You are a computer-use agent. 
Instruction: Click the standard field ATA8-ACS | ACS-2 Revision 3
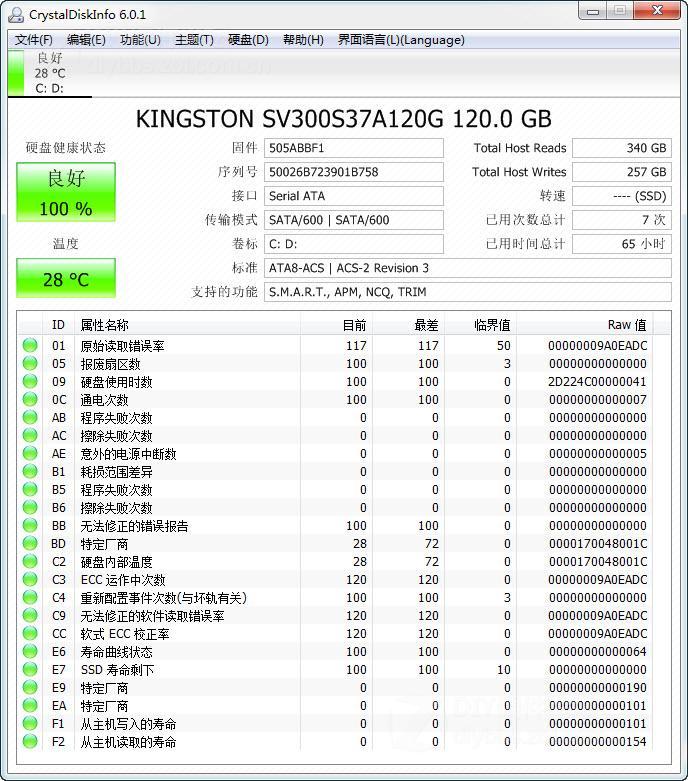[x=468, y=268]
